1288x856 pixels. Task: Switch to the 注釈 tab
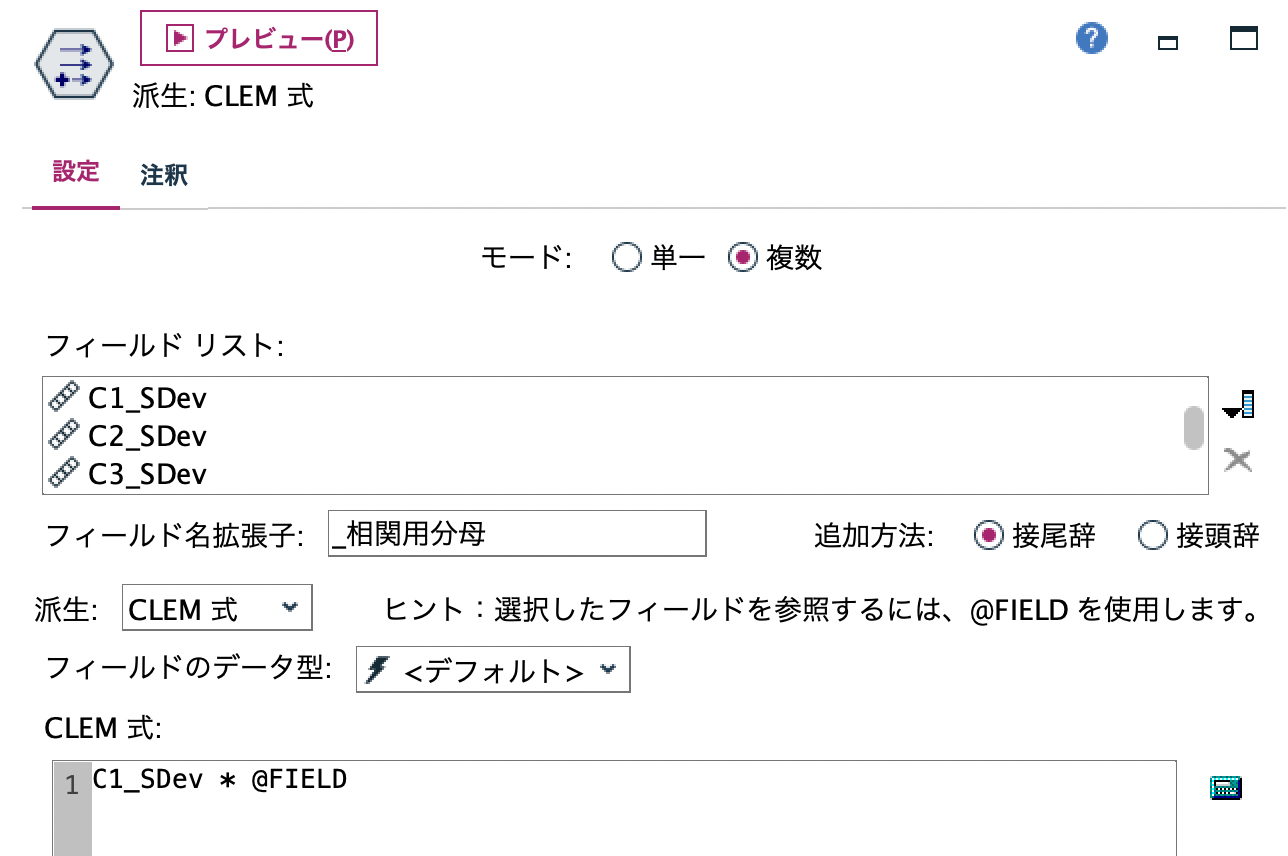(x=163, y=175)
